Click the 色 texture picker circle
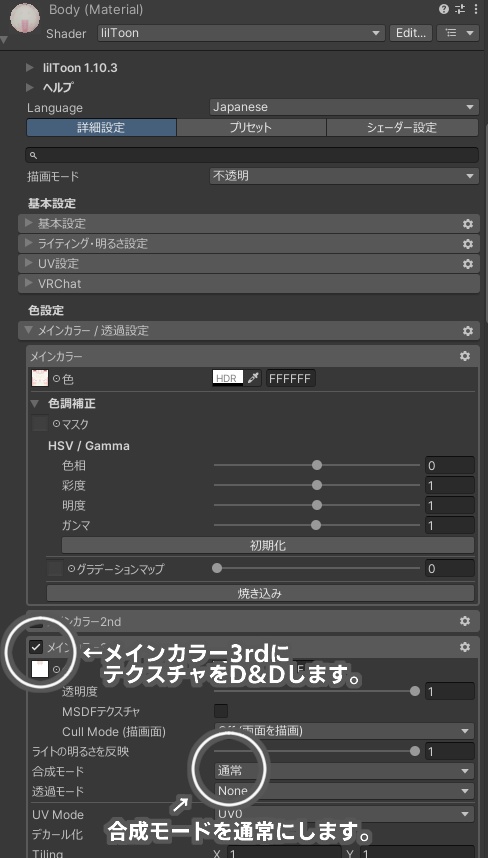This screenshot has height=858, width=488. [56, 379]
